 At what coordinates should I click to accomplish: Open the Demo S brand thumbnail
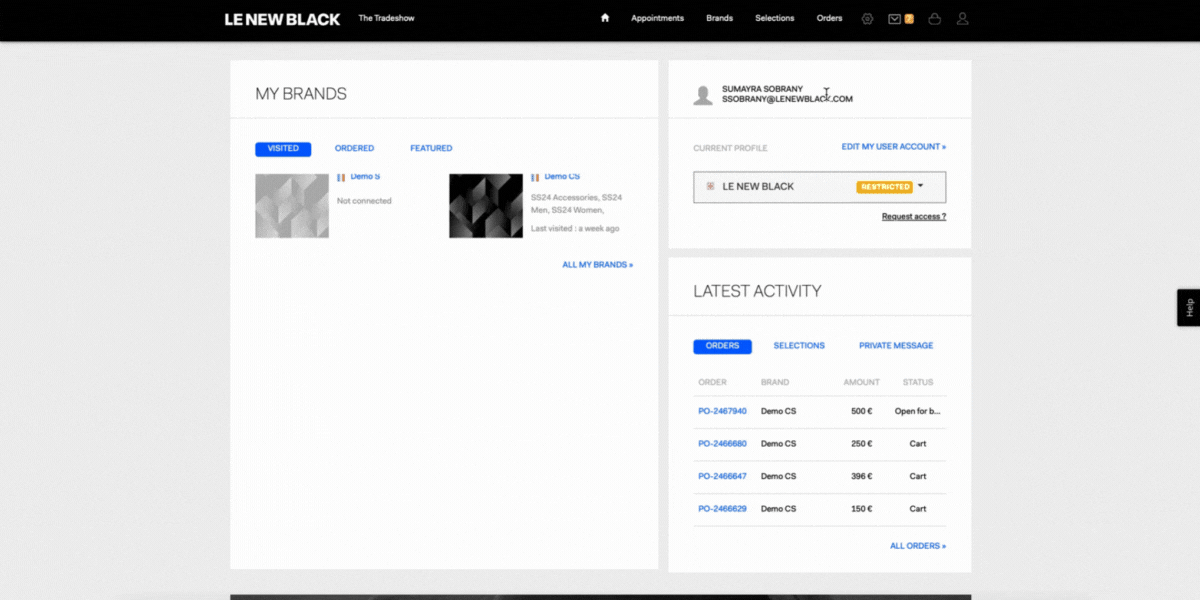[x=292, y=205]
